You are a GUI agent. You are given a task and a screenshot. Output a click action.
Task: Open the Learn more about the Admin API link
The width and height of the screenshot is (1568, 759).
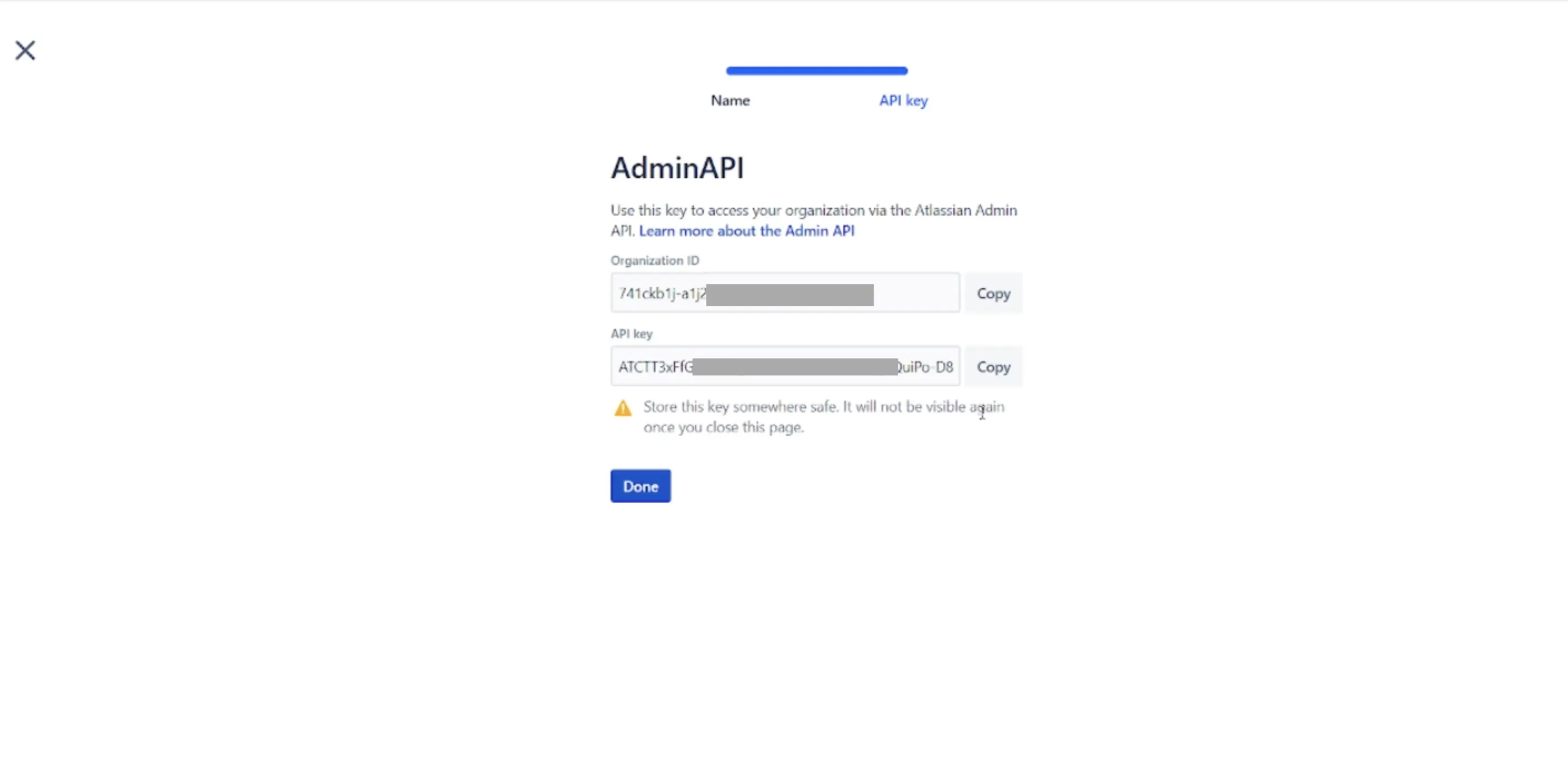pyautogui.click(x=746, y=231)
